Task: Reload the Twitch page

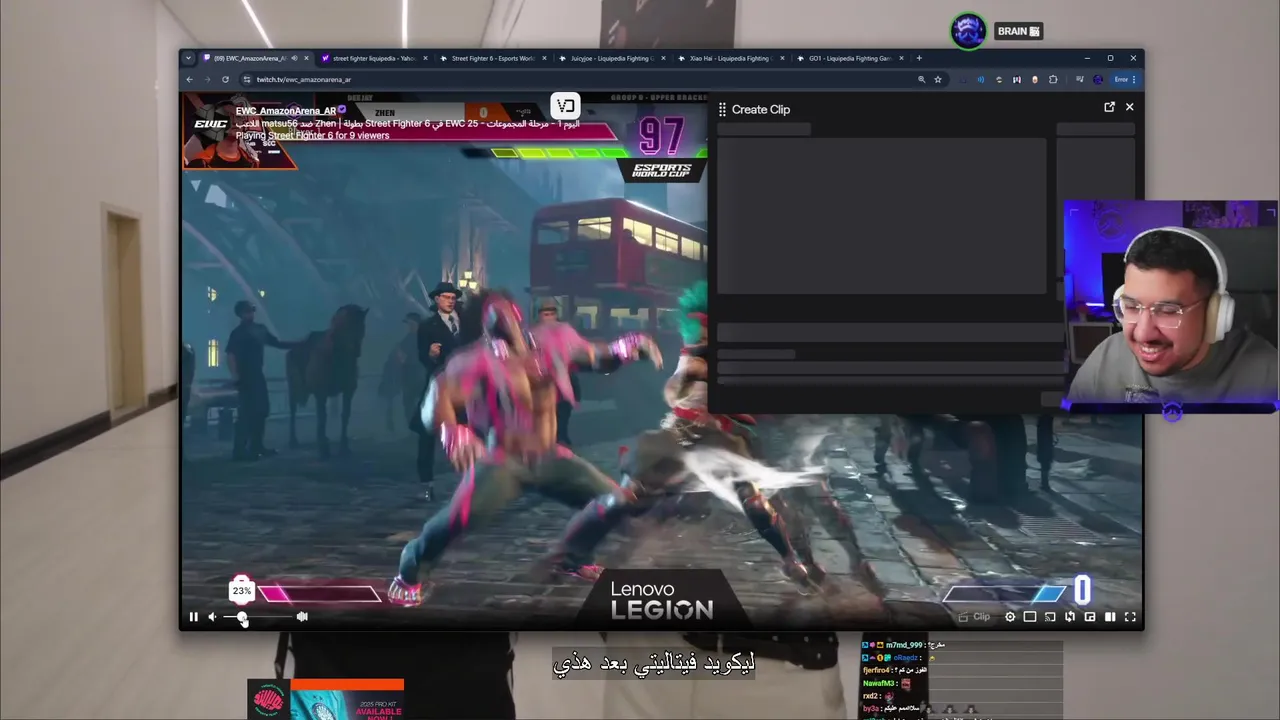Action: (225, 79)
